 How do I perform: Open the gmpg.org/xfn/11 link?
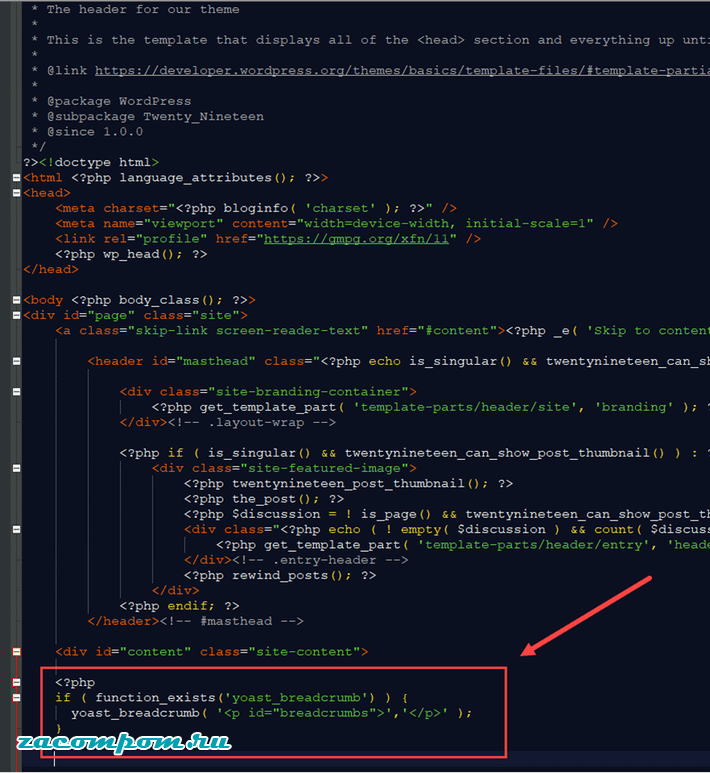pyautogui.click(x=356, y=239)
